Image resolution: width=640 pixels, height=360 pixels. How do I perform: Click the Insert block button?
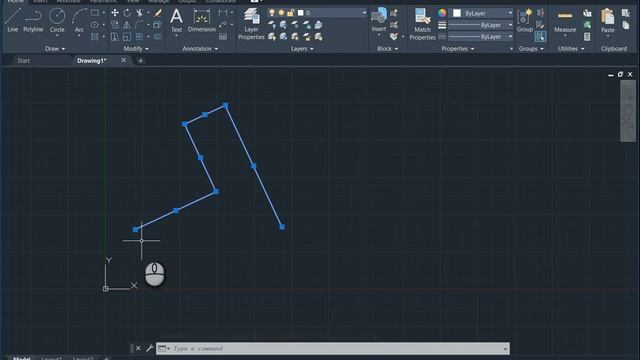click(x=379, y=20)
